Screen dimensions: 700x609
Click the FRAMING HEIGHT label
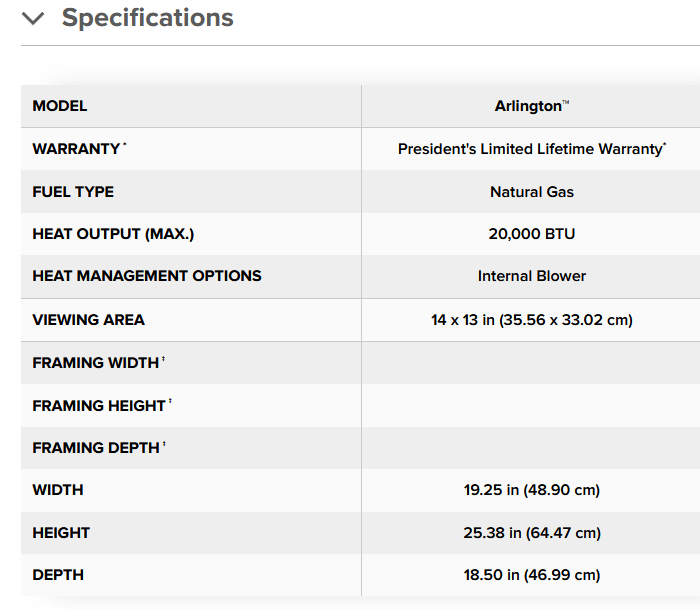point(102,405)
